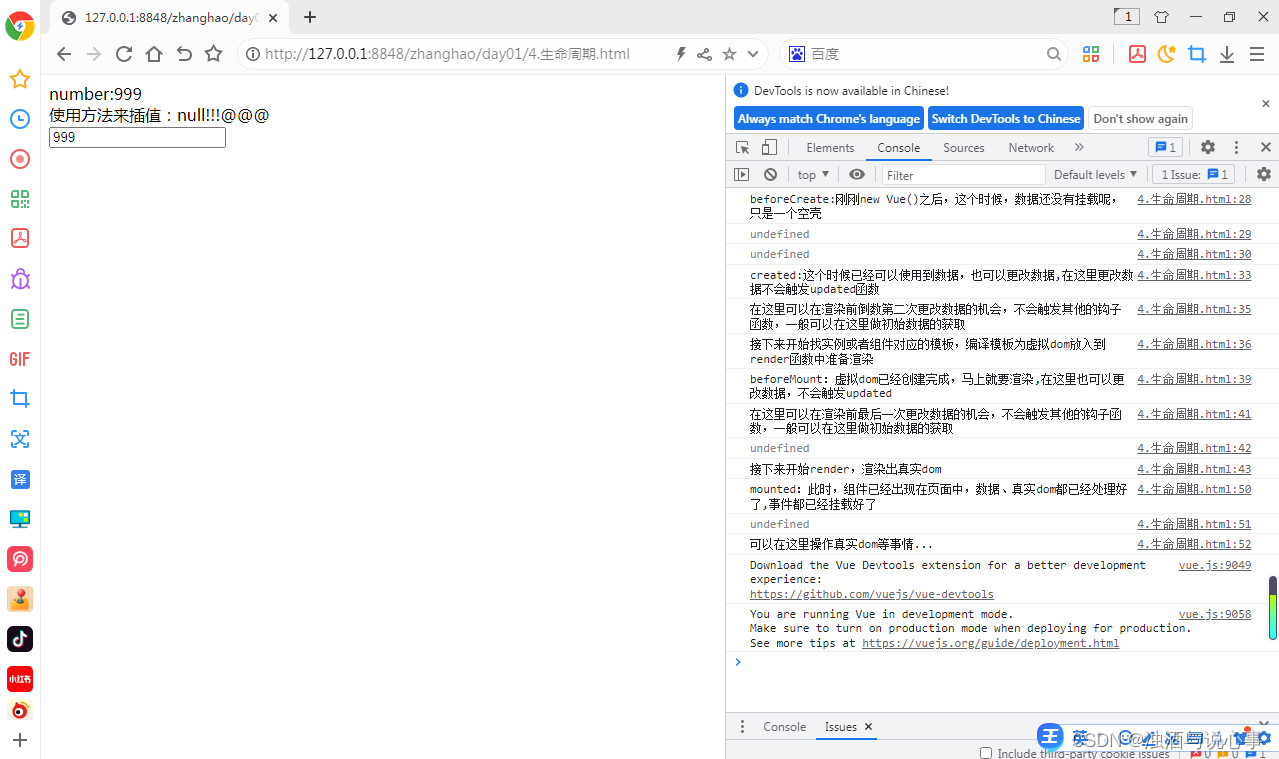The height and width of the screenshot is (759, 1279).
Task: Toggle the device toolbar
Action: [768, 147]
